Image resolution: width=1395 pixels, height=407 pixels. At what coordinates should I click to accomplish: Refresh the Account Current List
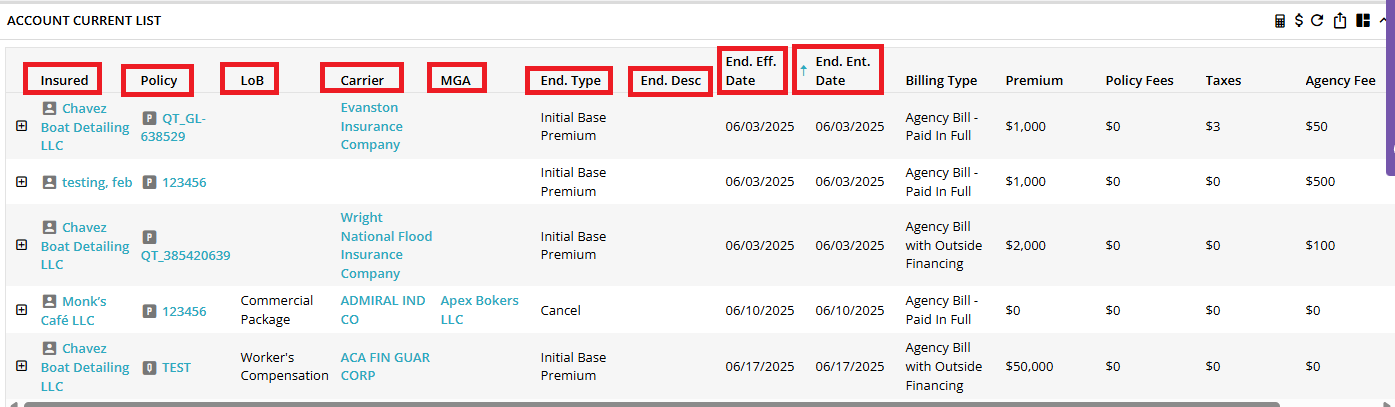point(1317,21)
